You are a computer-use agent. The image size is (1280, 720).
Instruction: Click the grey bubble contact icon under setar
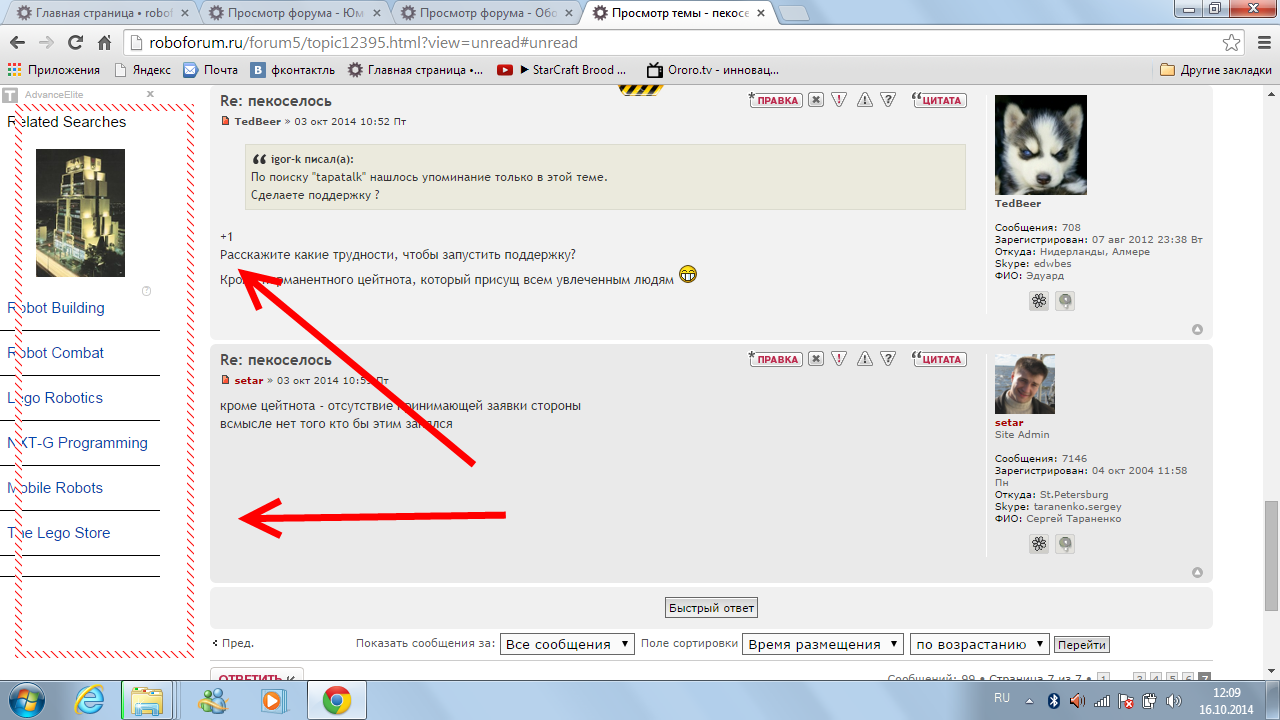(x=1065, y=544)
